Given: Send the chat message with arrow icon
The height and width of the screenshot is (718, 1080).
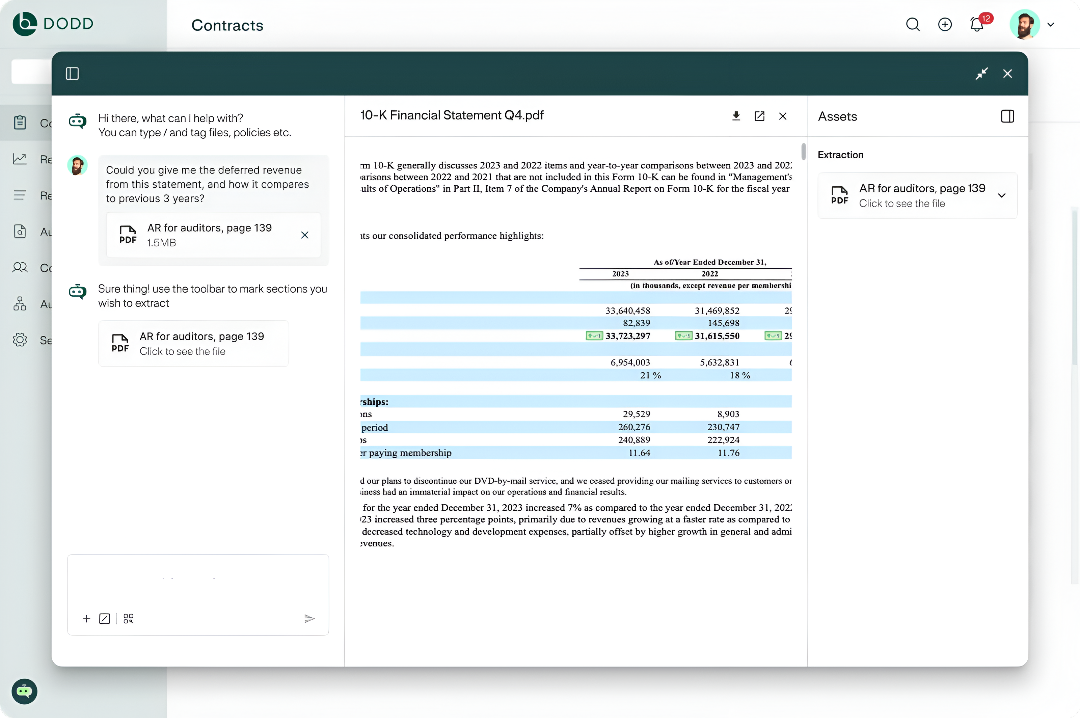Looking at the screenshot, I should [x=310, y=619].
